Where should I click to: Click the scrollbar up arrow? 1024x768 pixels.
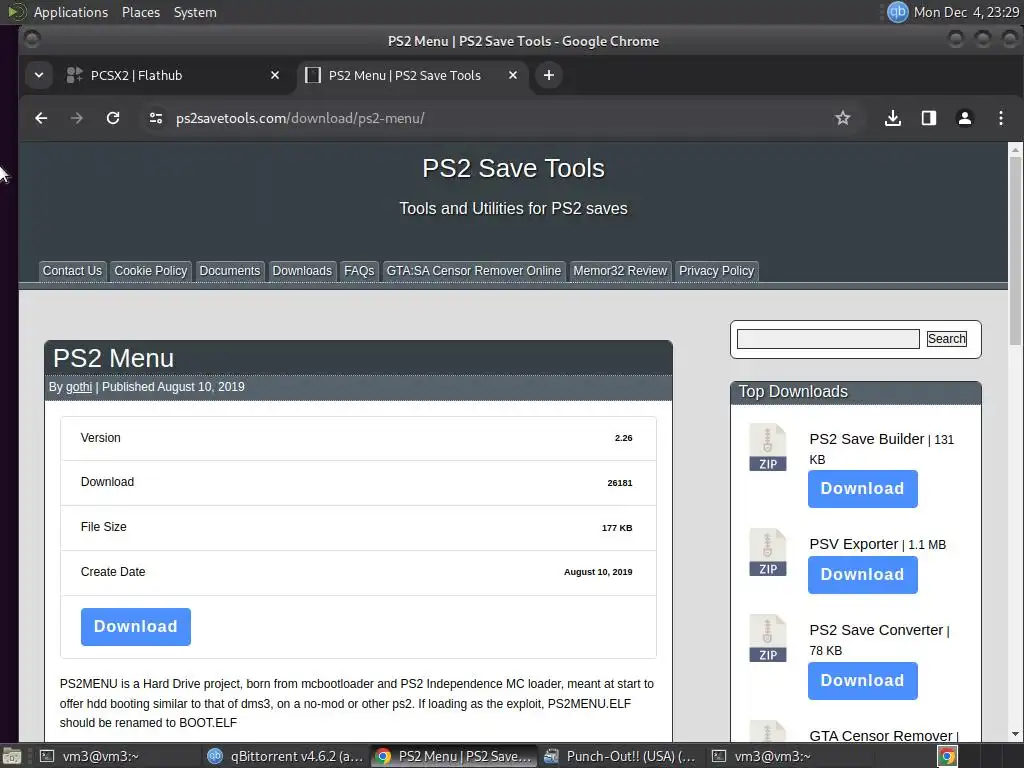pos(1015,150)
